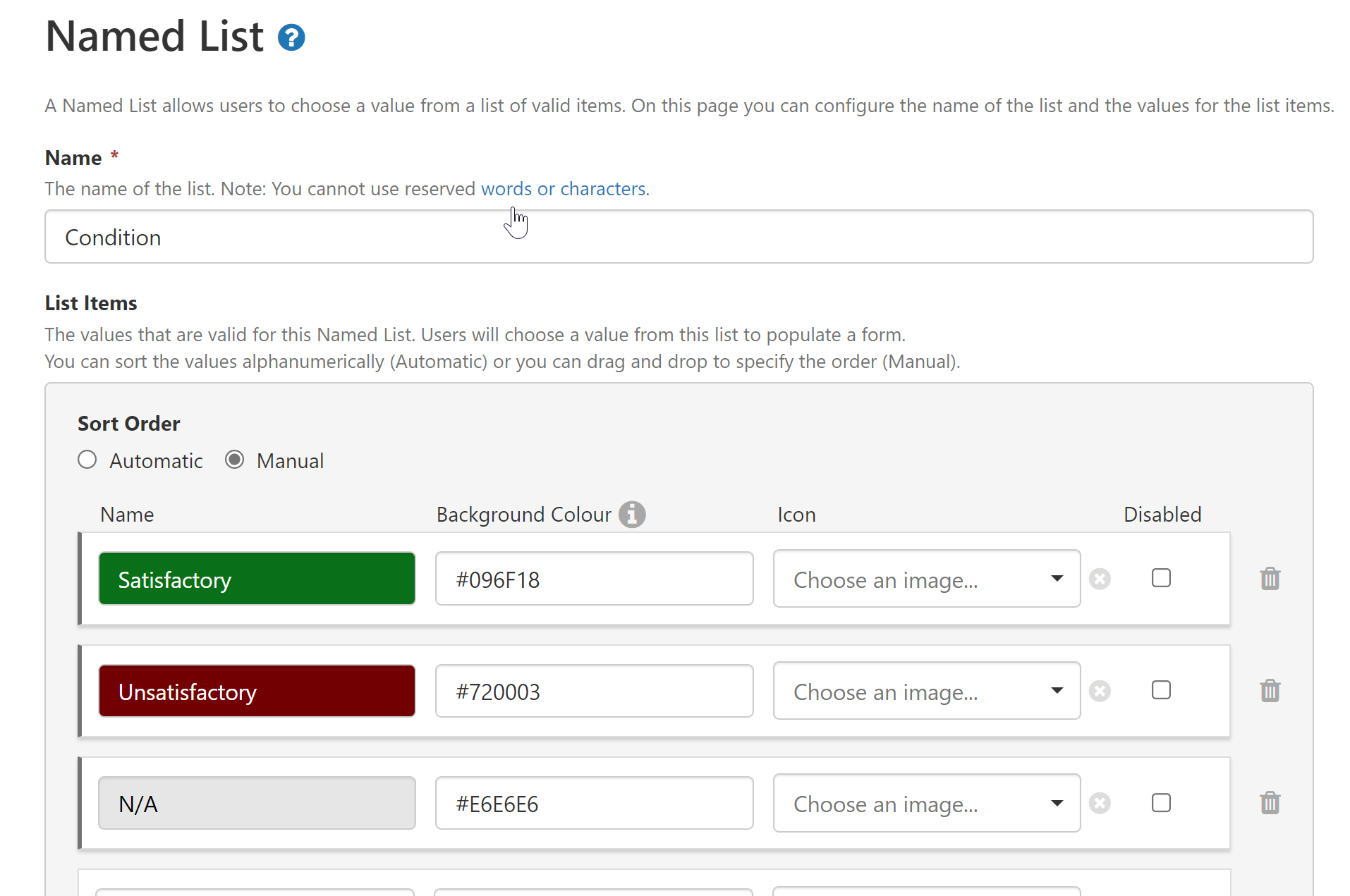Screen dimensions: 1350x896
Task: Delete the N/A list item
Action: [x=1270, y=803]
